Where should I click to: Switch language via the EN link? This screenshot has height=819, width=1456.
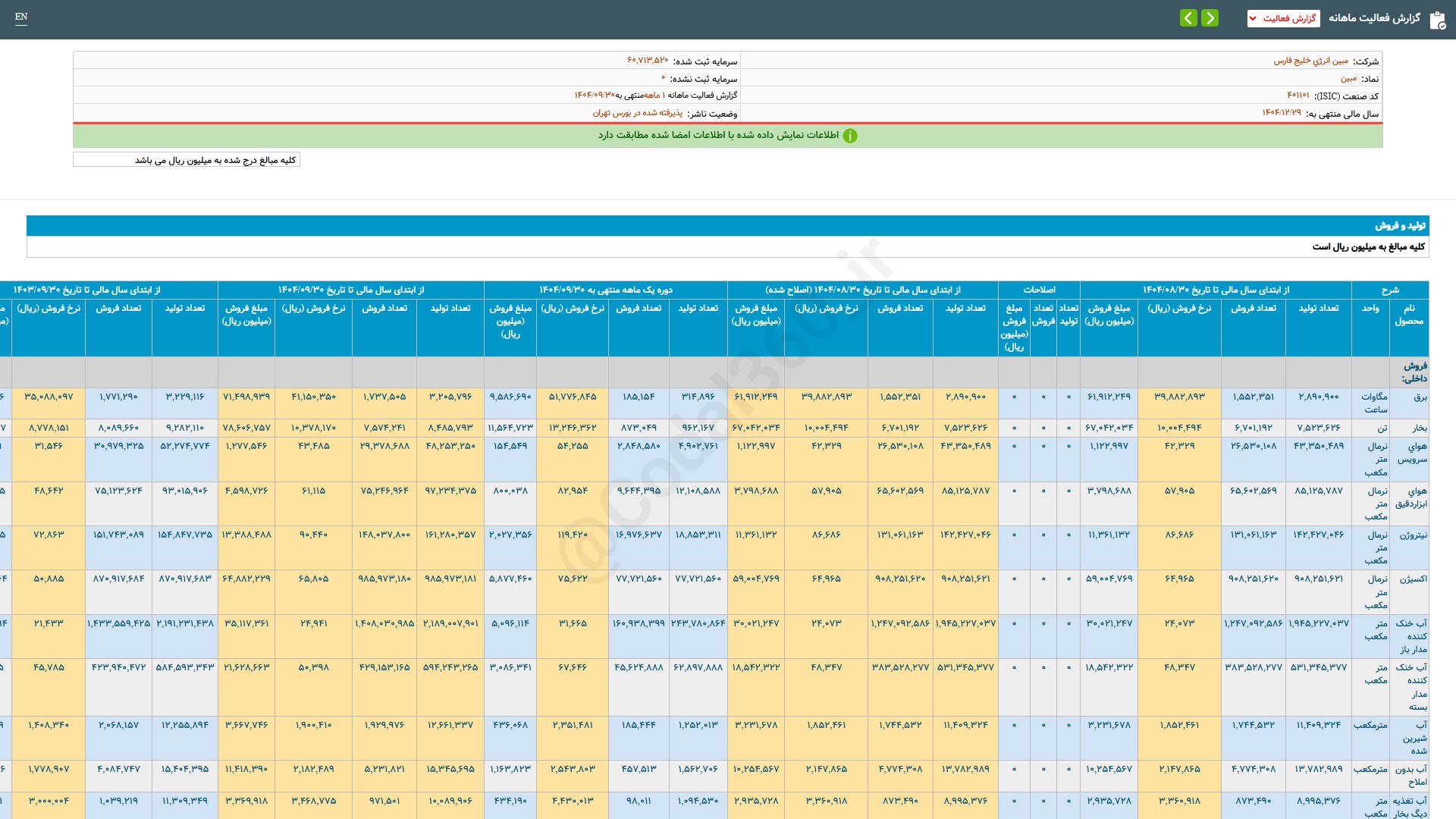21,17
